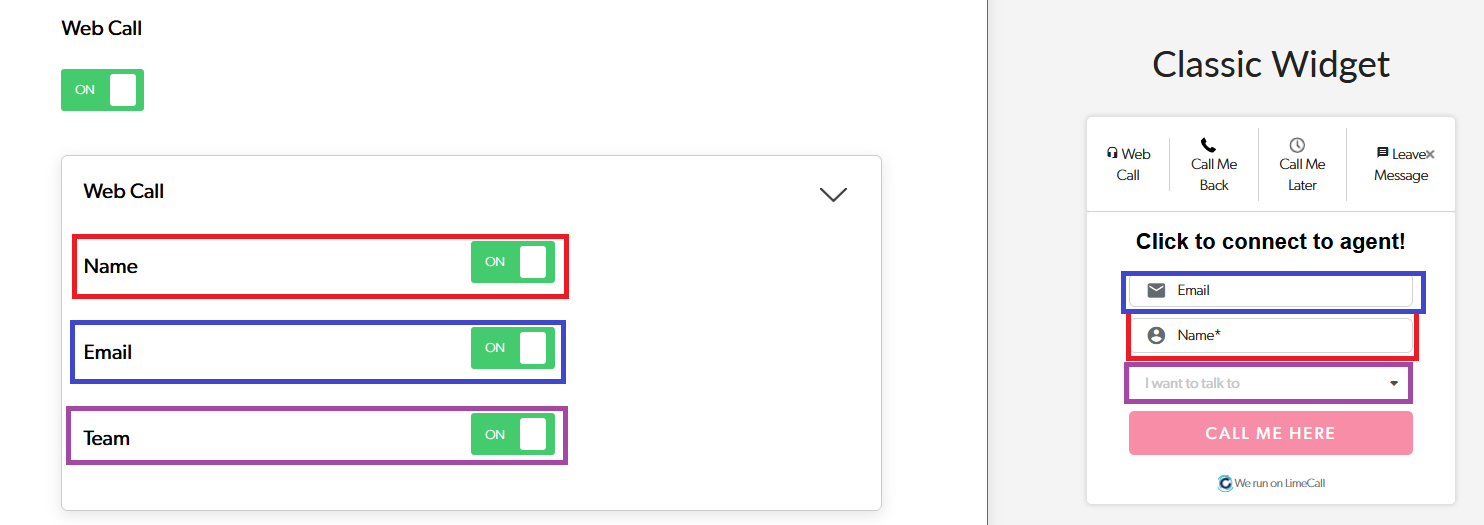Open the Leave Message tab
Screen dimensions: 1484x525
tap(1400, 175)
